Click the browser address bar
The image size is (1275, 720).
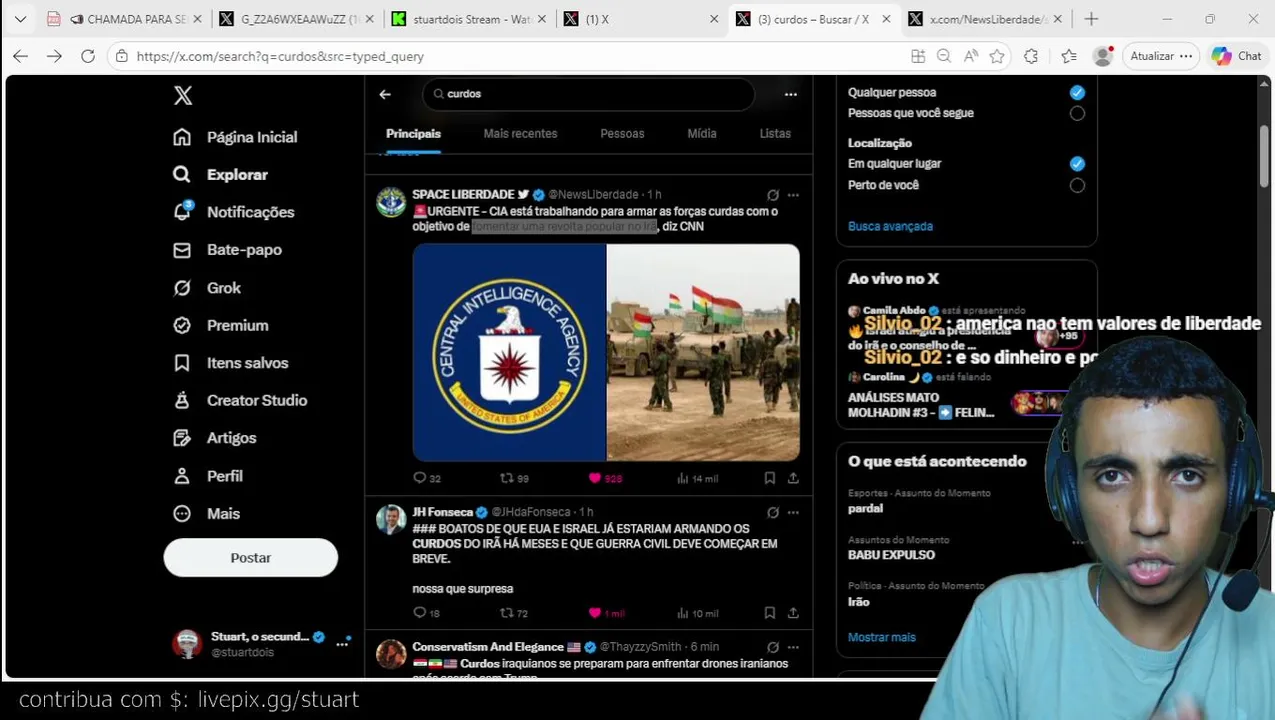pyautogui.click(x=510, y=56)
